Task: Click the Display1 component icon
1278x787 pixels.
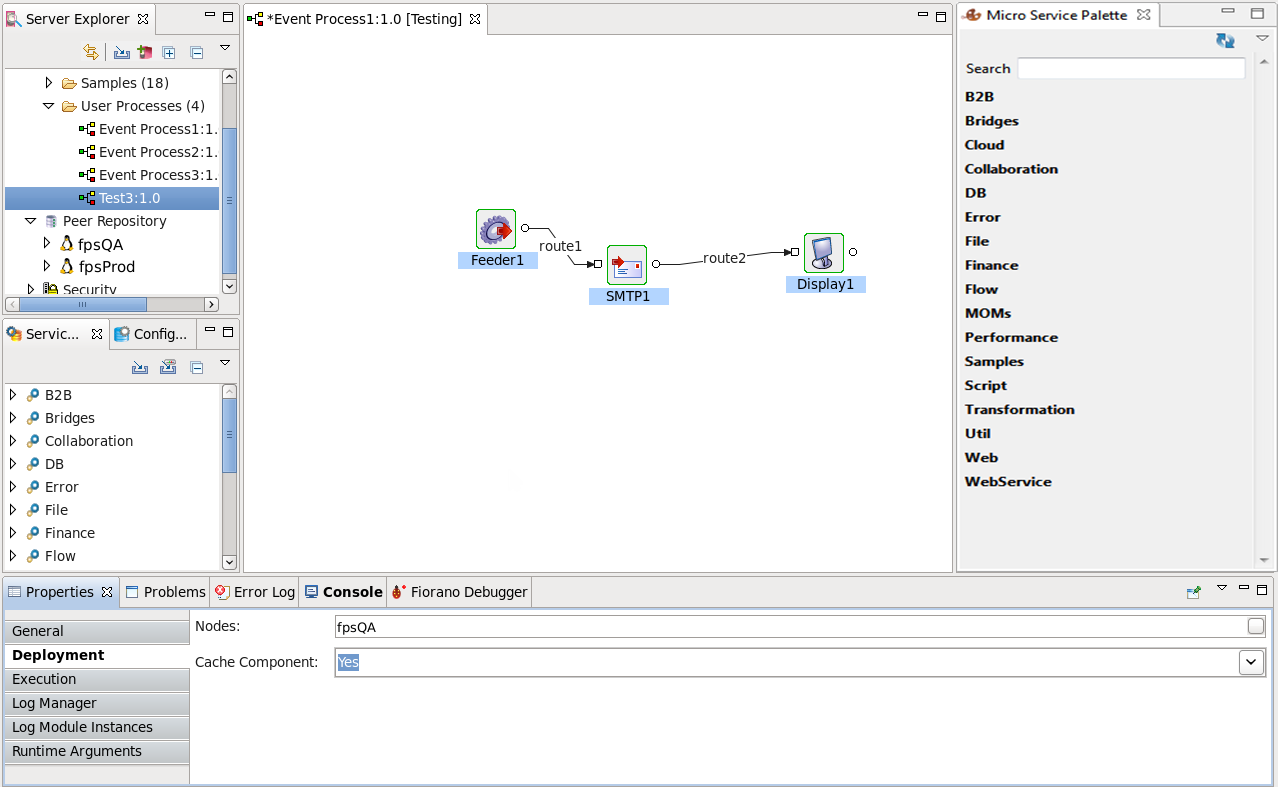Action: point(823,253)
